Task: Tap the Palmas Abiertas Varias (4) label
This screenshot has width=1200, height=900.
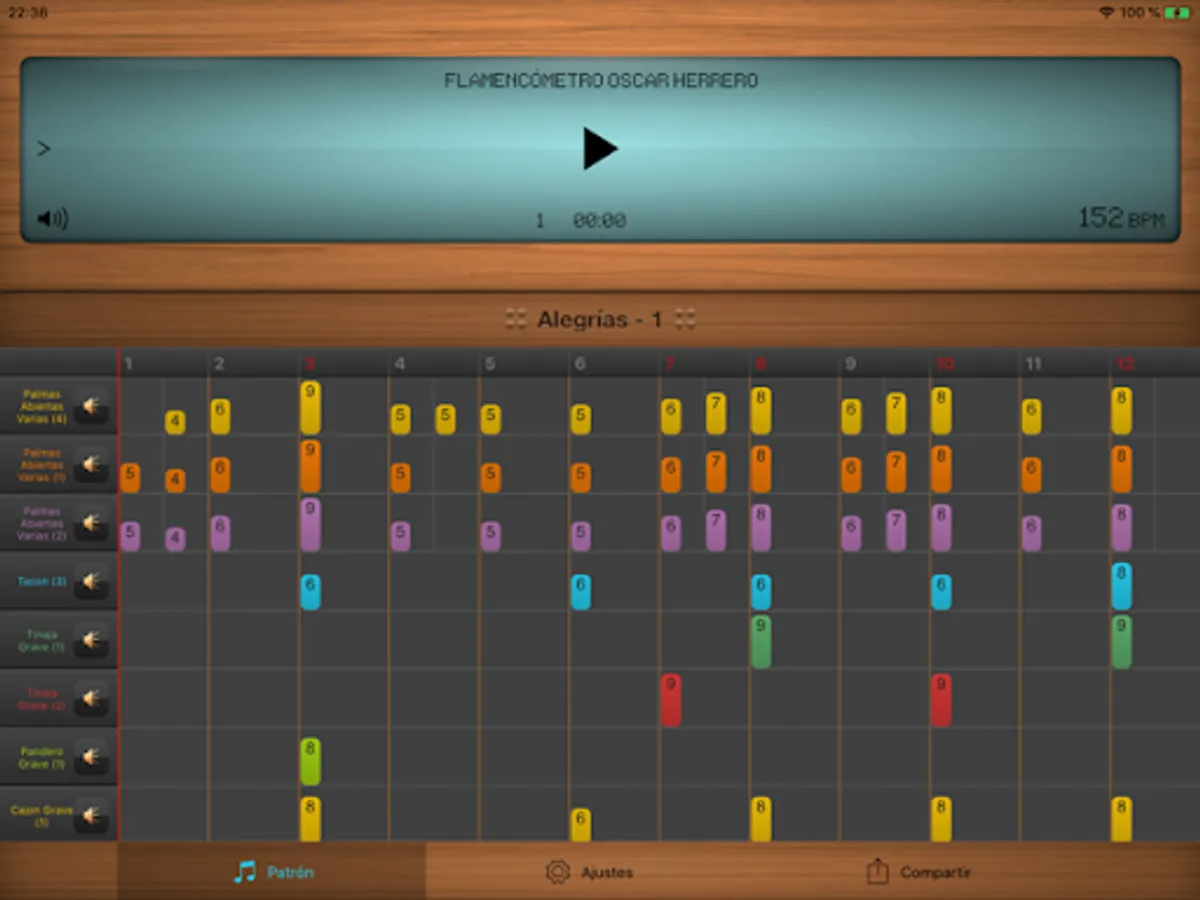Action: [40, 406]
